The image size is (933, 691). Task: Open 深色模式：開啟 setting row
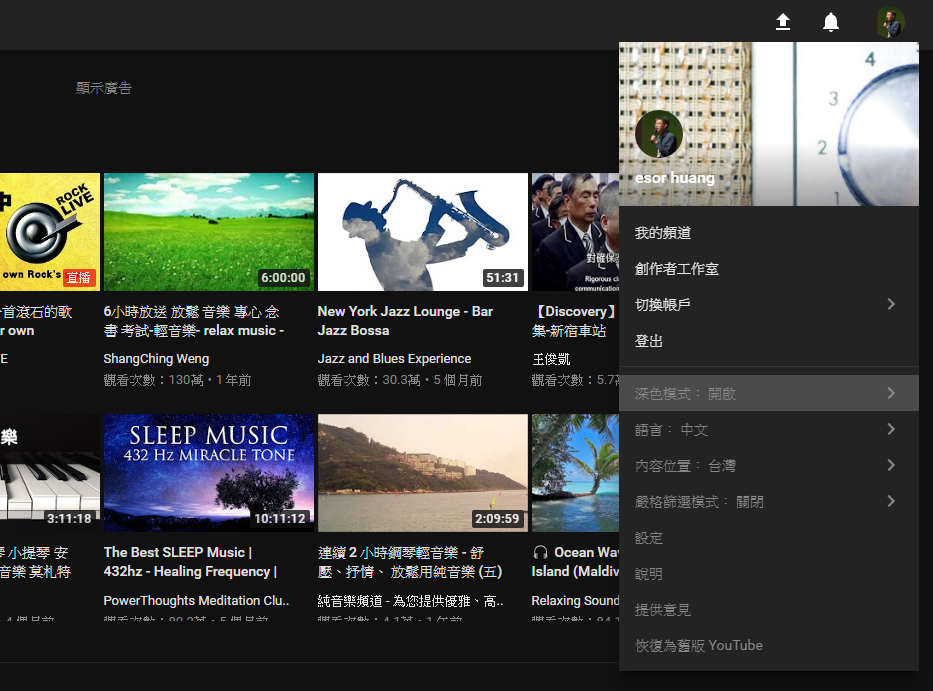coord(769,393)
